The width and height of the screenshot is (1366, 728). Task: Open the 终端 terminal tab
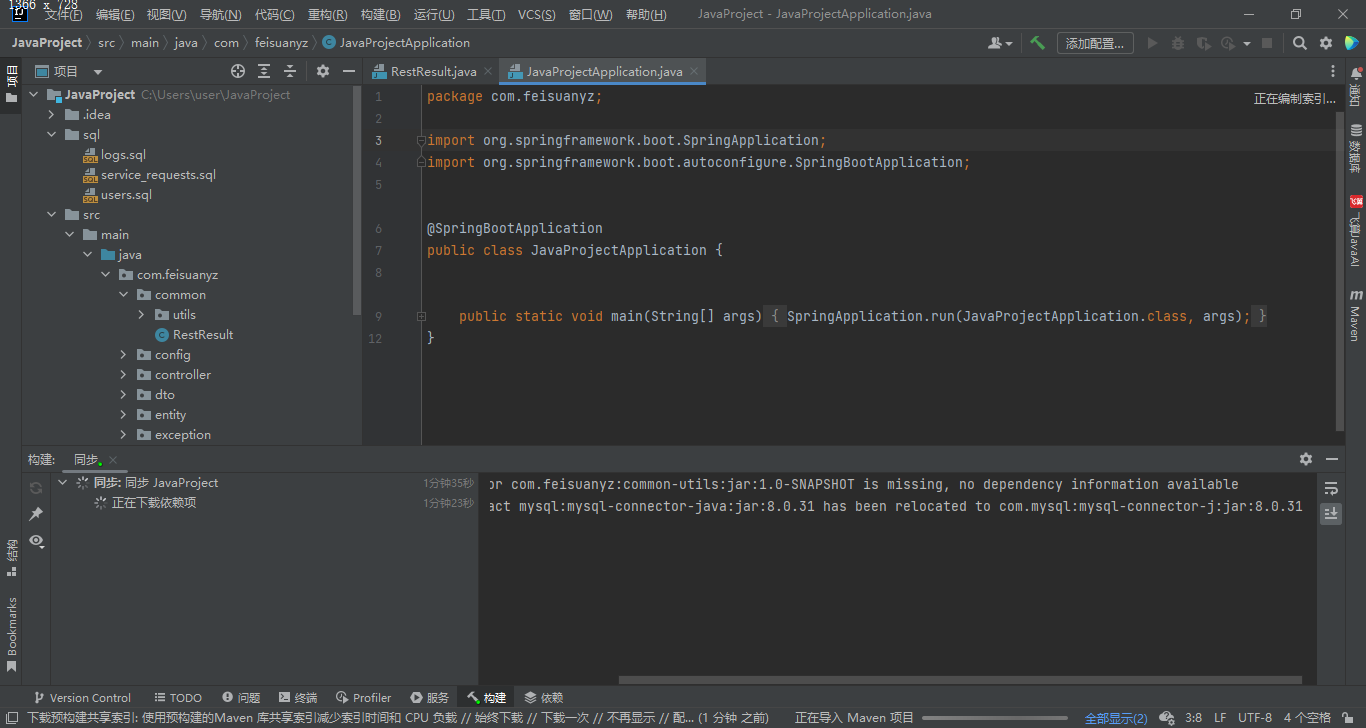[x=298, y=698]
